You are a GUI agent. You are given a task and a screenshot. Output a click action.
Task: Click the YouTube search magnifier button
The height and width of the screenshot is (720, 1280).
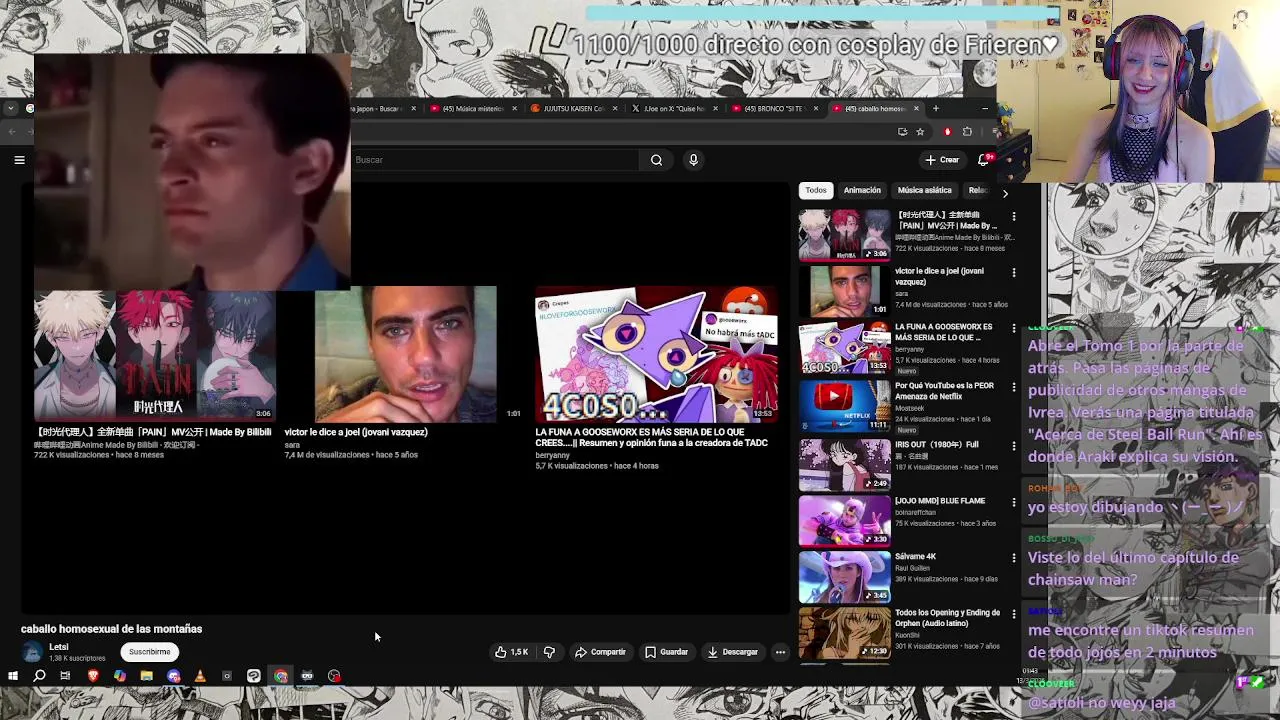tap(656, 160)
